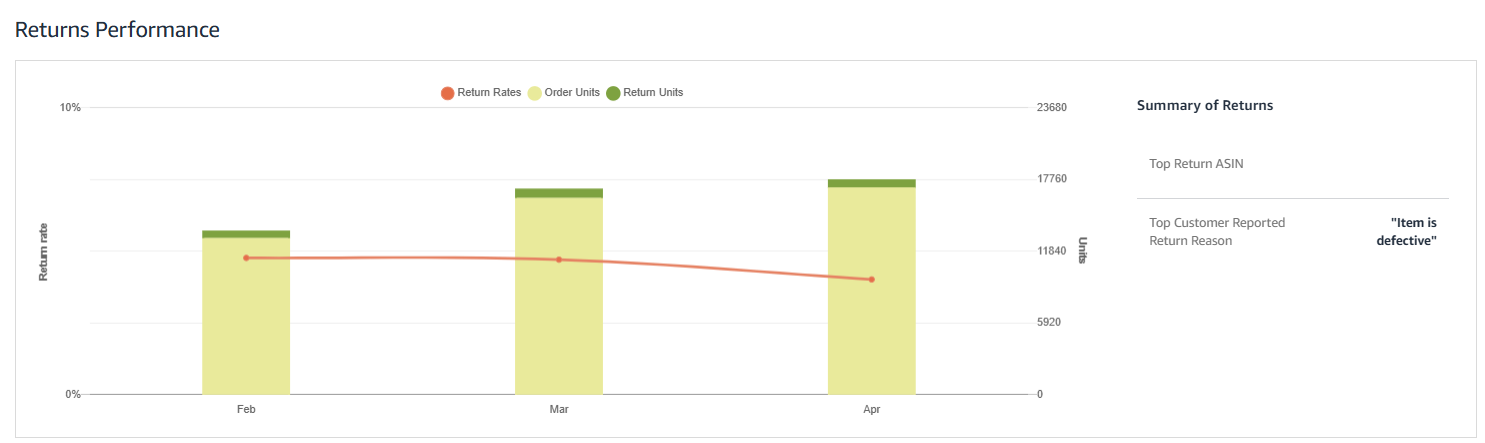Click the Top Customer Reported Return Reason label
1485x443 pixels.
1217,231
